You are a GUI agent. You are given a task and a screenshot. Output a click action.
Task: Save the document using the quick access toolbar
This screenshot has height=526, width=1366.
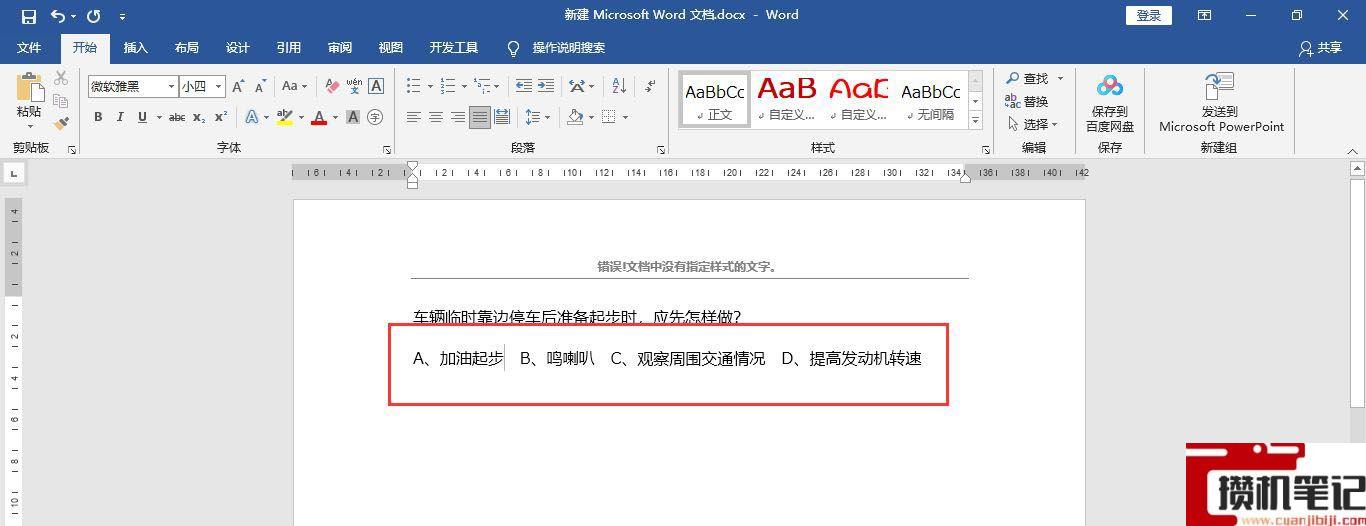point(28,16)
